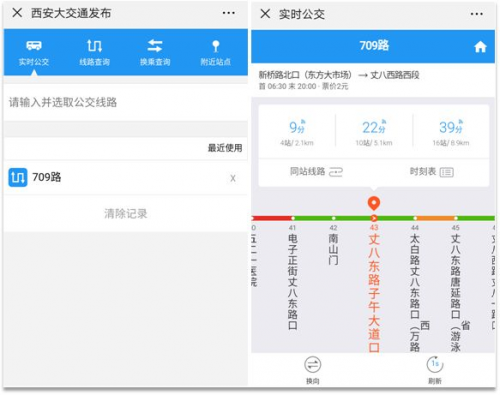This screenshot has height=395, width=500.
Task: Select the 39分 bus arrival estimate
Action: pyautogui.click(x=451, y=132)
